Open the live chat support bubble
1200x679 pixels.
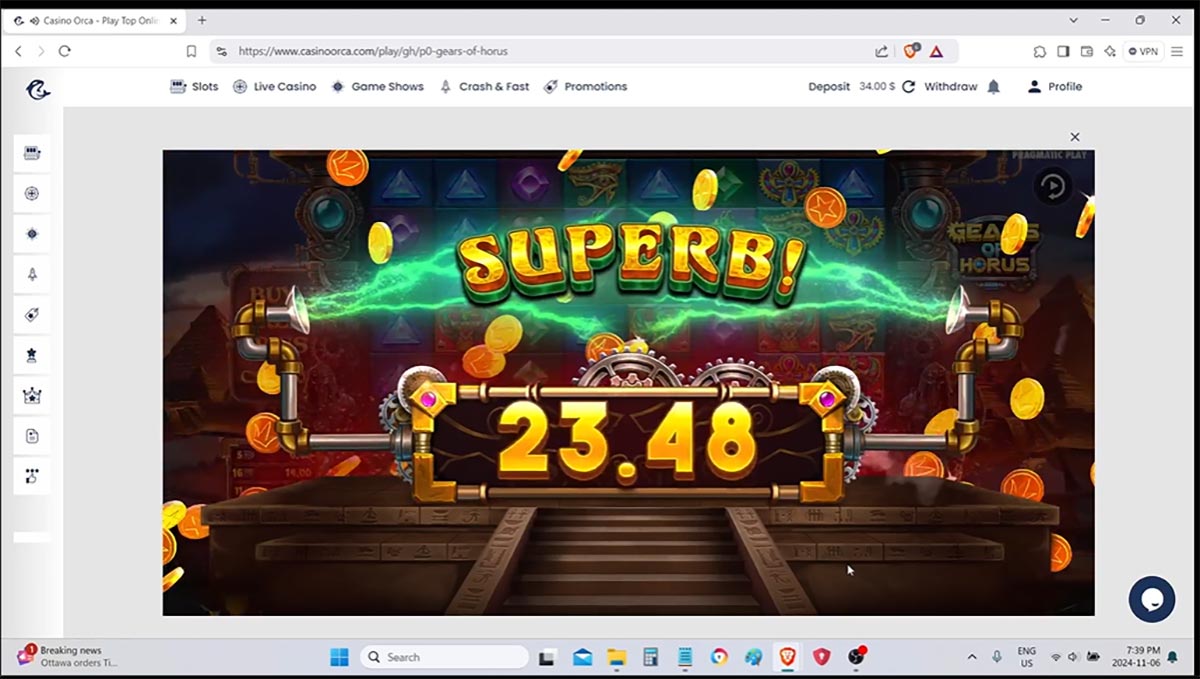click(1151, 599)
